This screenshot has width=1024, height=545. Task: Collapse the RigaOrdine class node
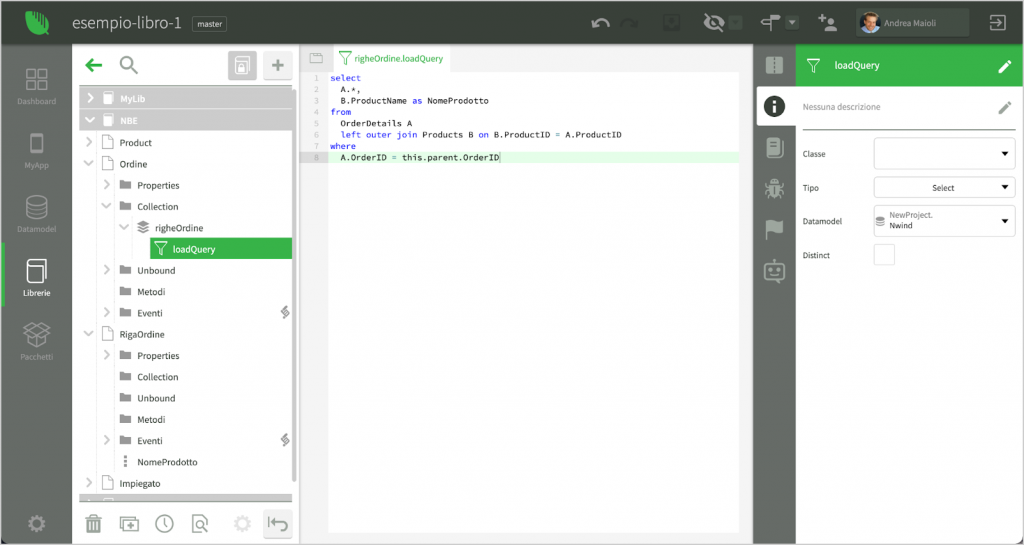pos(89,334)
